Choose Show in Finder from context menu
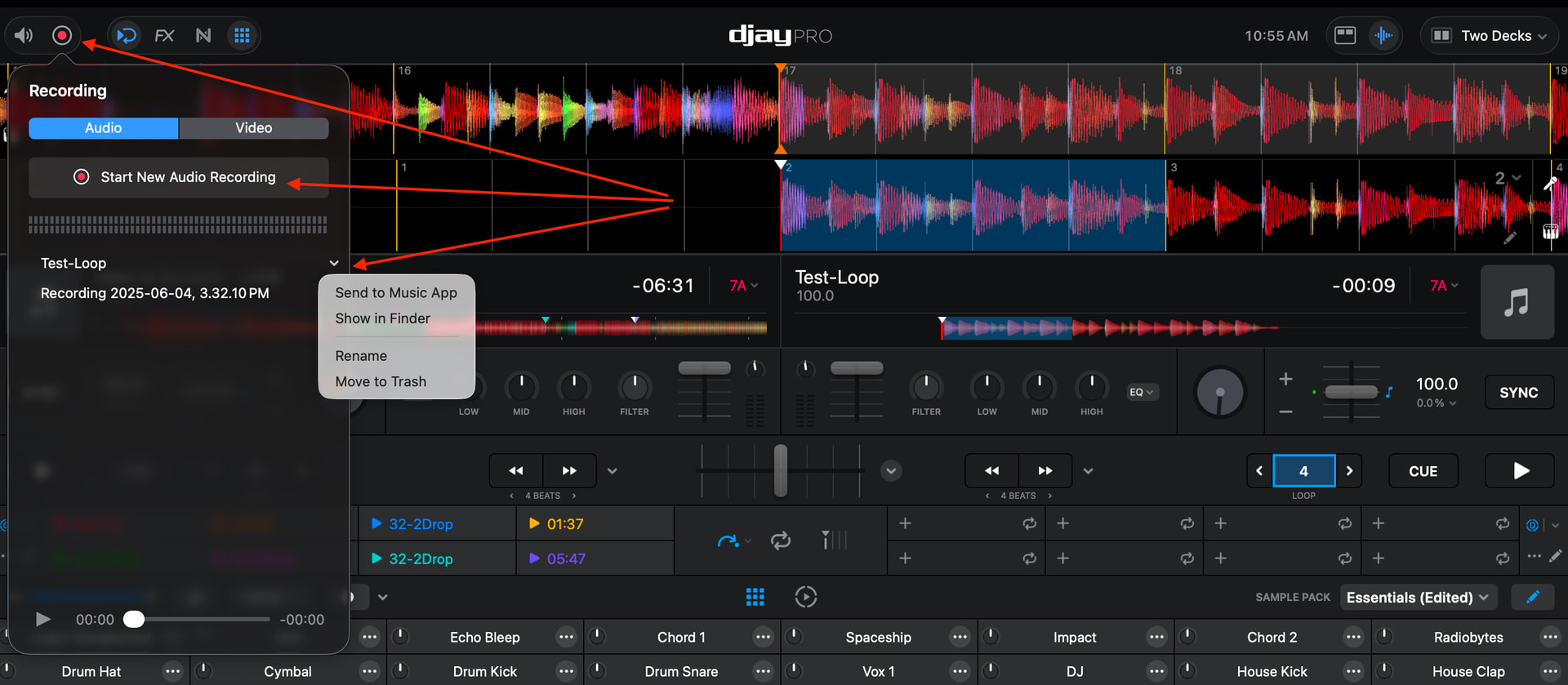The image size is (1568, 685). pos(382,318)
